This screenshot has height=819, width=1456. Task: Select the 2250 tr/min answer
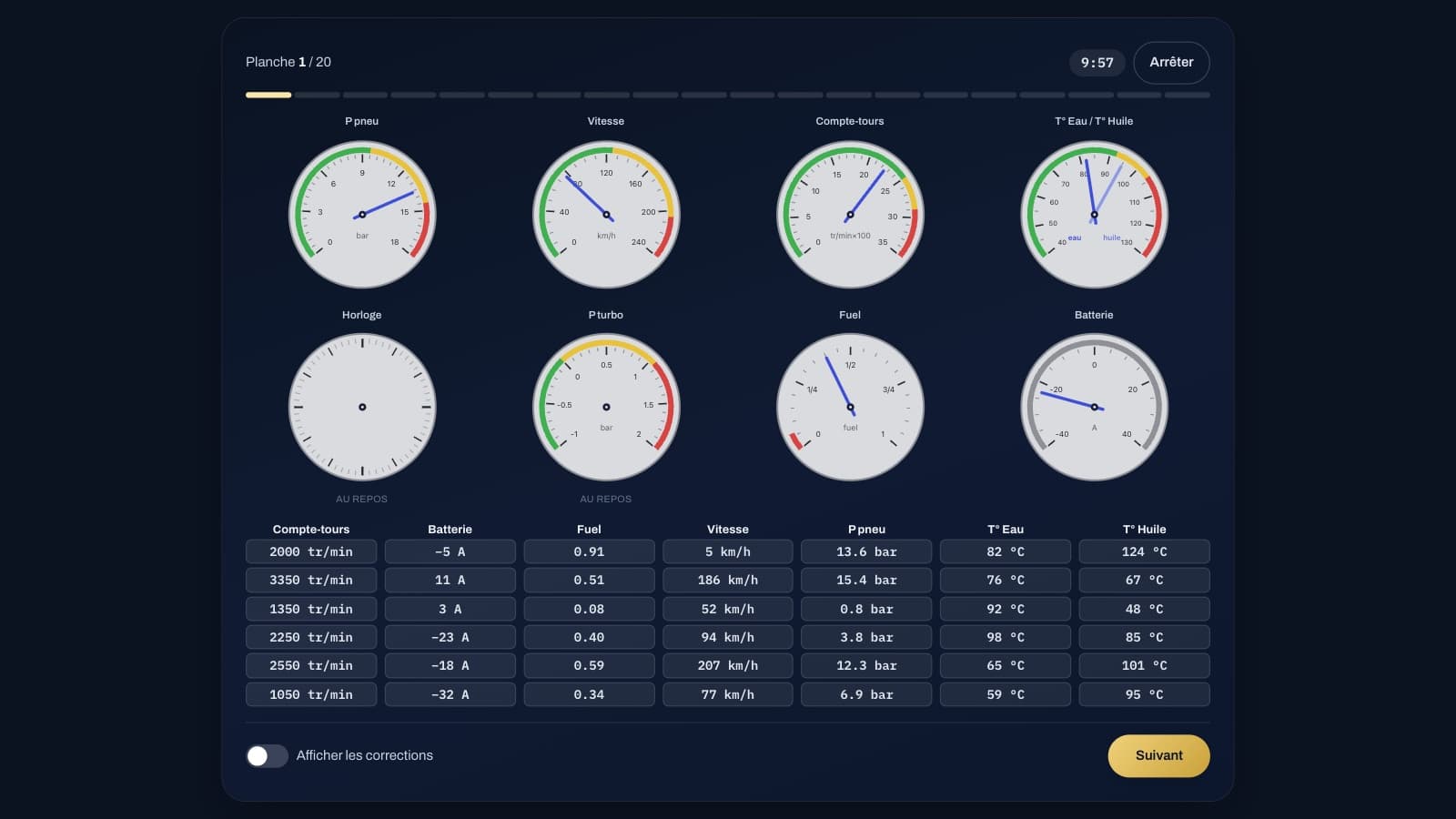click(311, 637)
